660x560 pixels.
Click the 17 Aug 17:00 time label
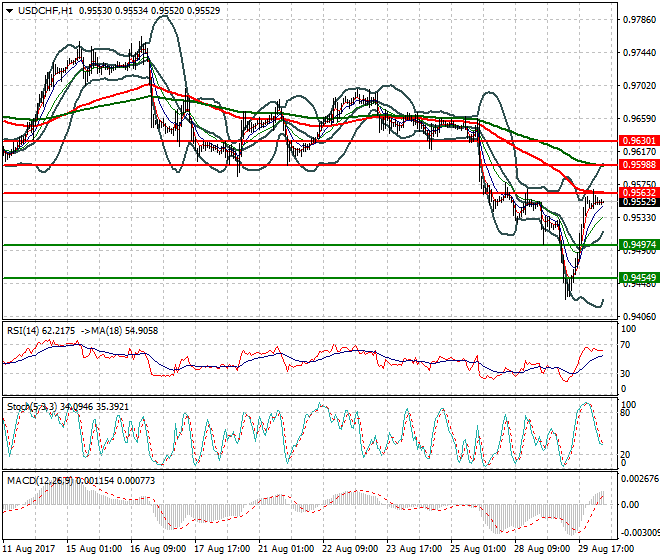[x=222, y=549]
